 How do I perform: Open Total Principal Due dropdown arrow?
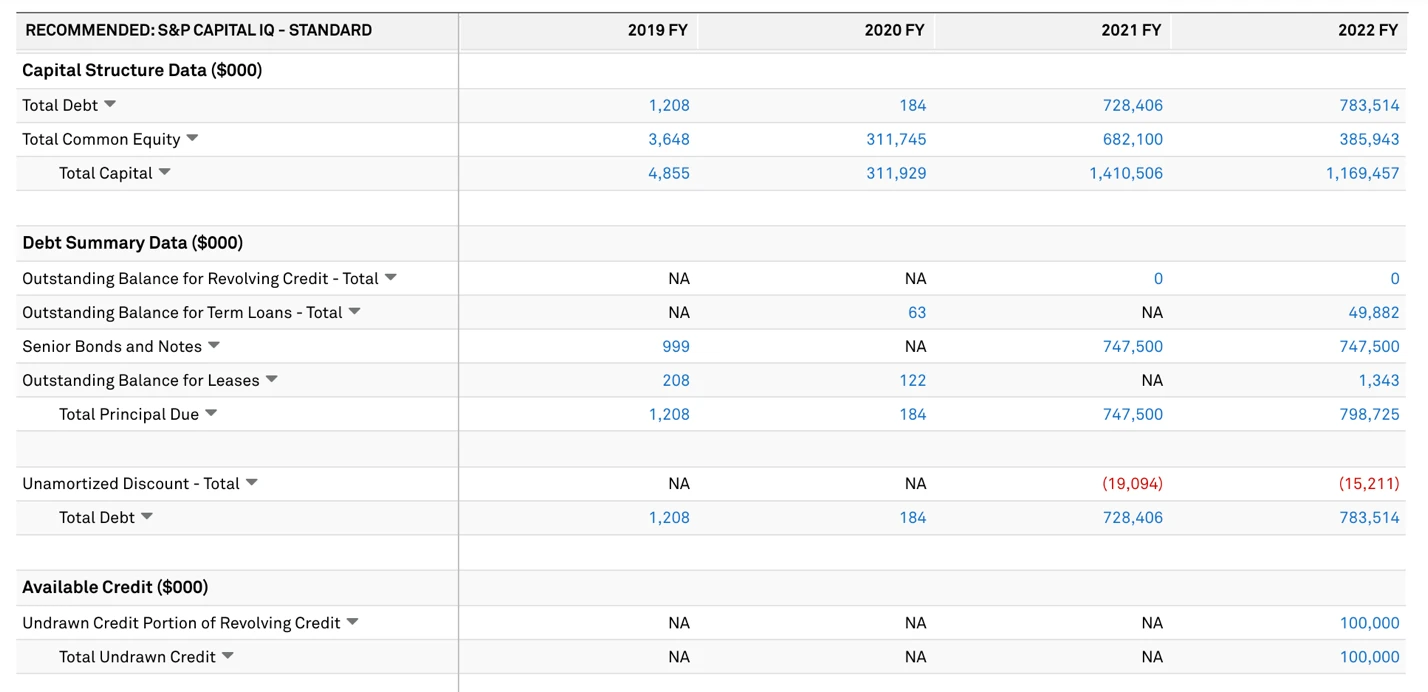[x=211, y=414]
